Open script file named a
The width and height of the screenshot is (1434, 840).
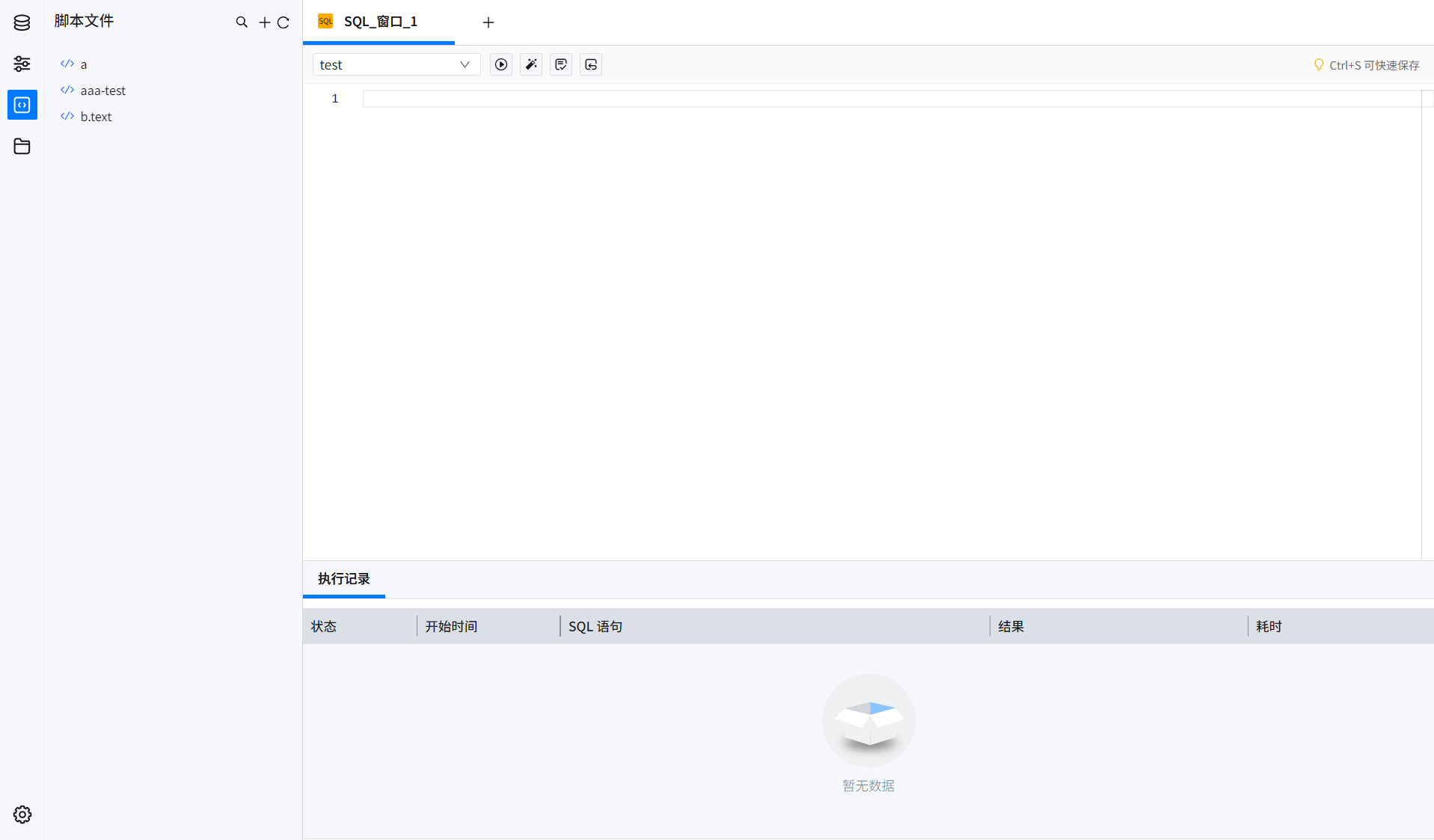84,64
